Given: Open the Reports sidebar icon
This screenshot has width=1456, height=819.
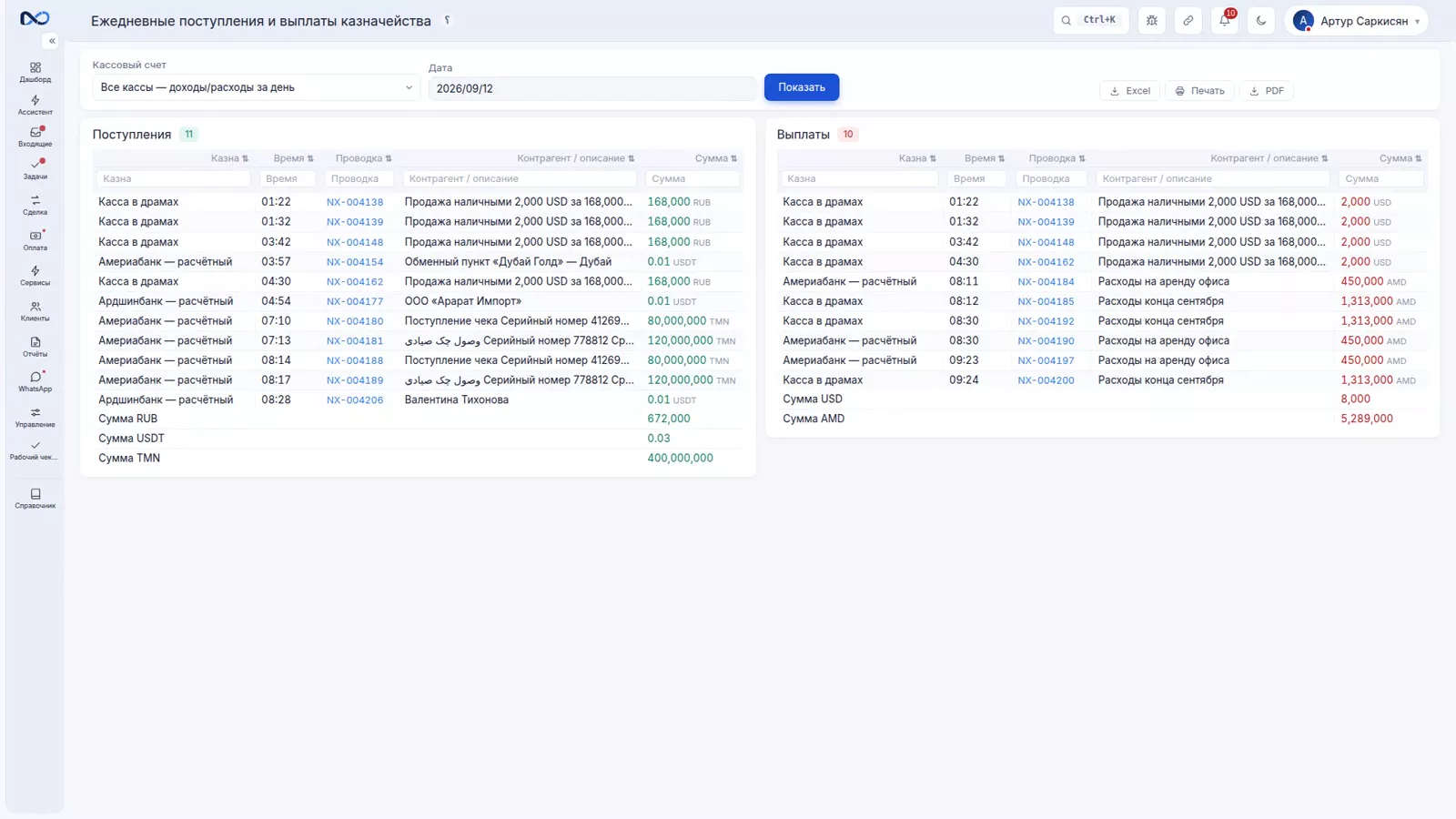Looking at the screenshot, I should 35,347.
